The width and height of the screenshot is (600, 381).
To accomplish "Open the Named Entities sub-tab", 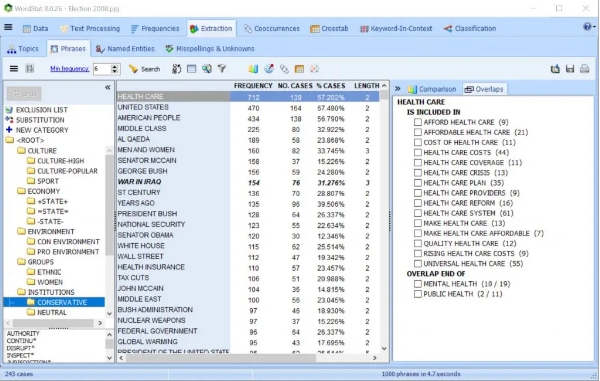I will [125, 49].
